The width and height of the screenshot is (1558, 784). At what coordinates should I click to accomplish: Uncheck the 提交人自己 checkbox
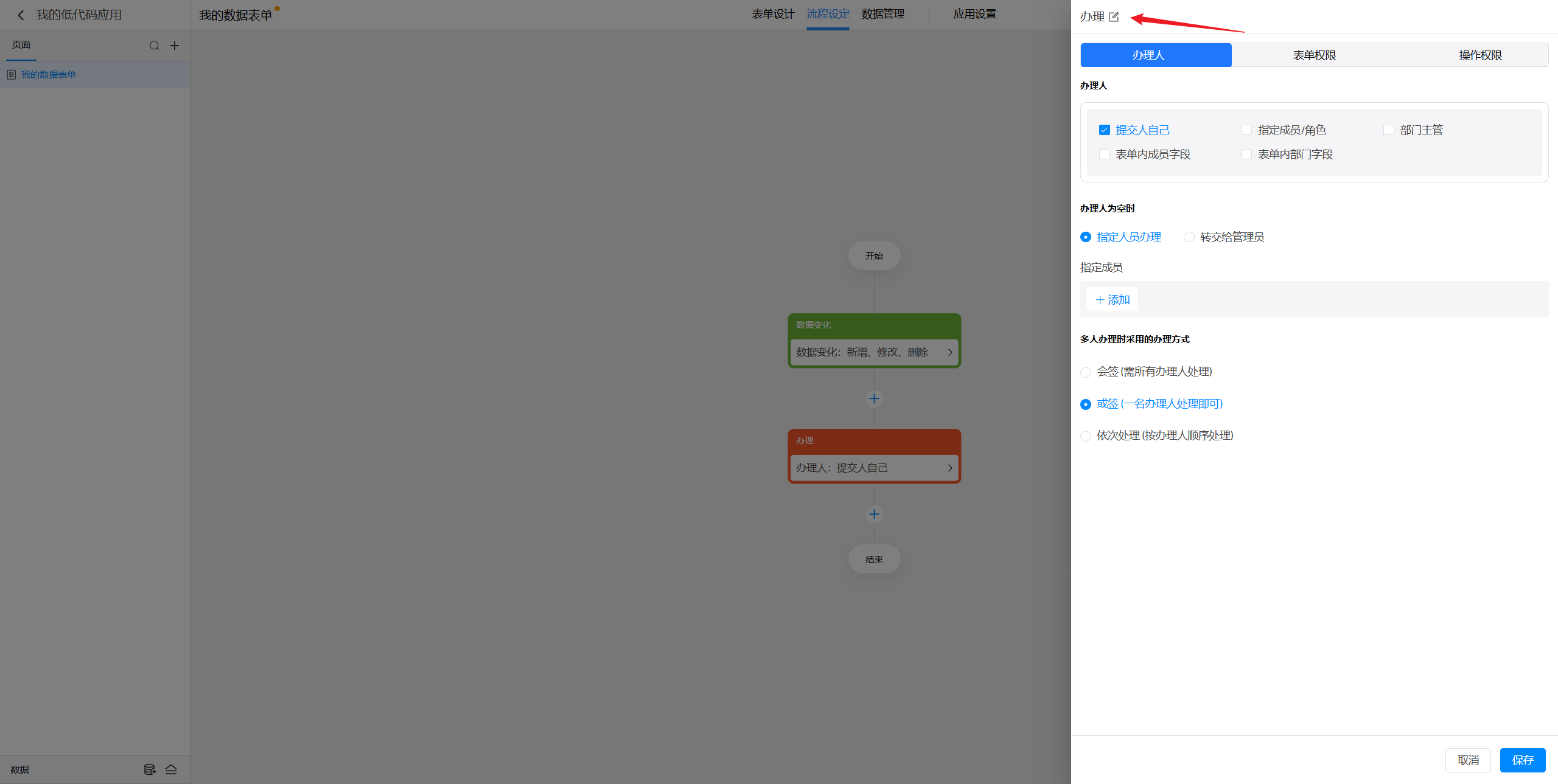1105,130
